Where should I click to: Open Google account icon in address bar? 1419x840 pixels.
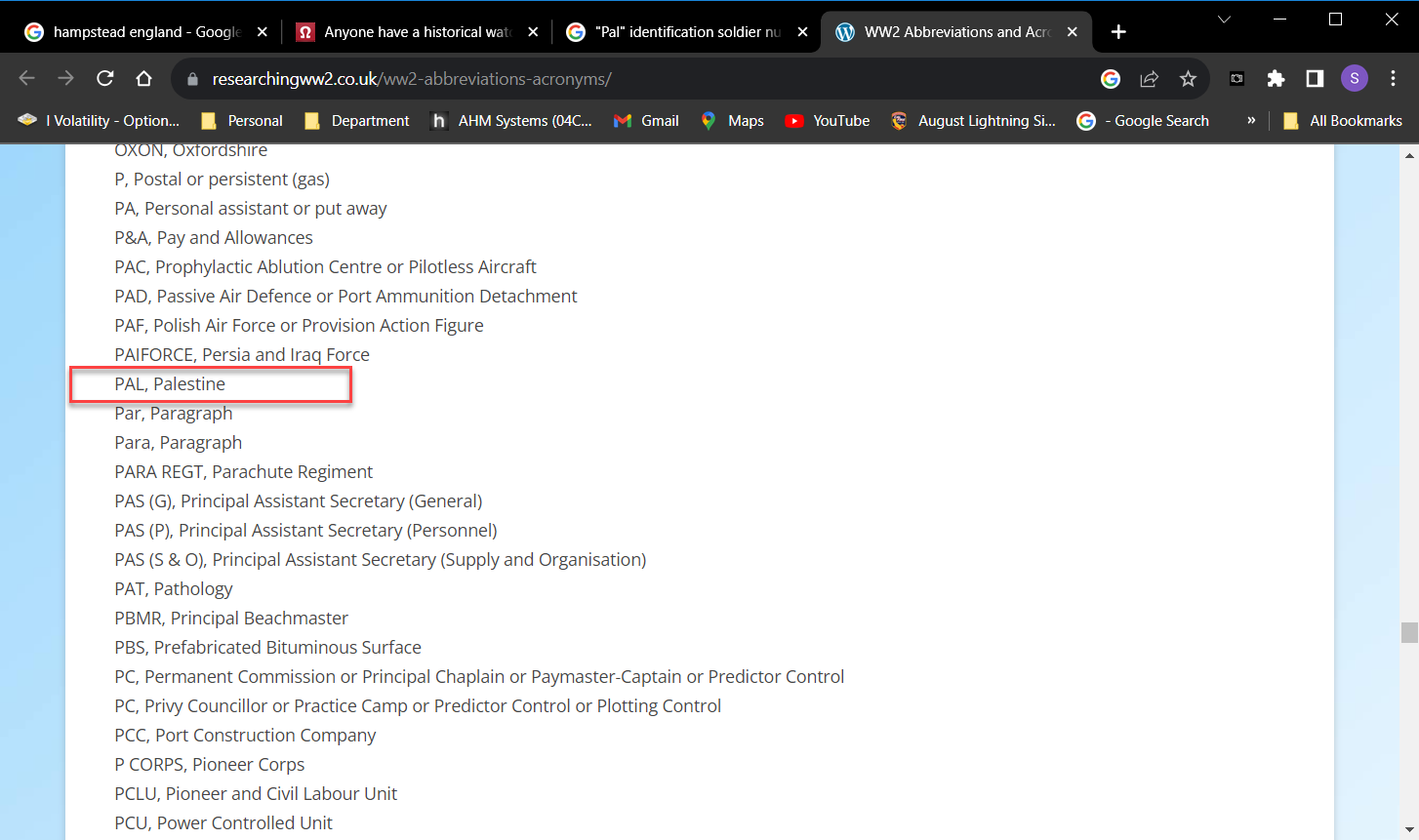[x=1111, y=79]
